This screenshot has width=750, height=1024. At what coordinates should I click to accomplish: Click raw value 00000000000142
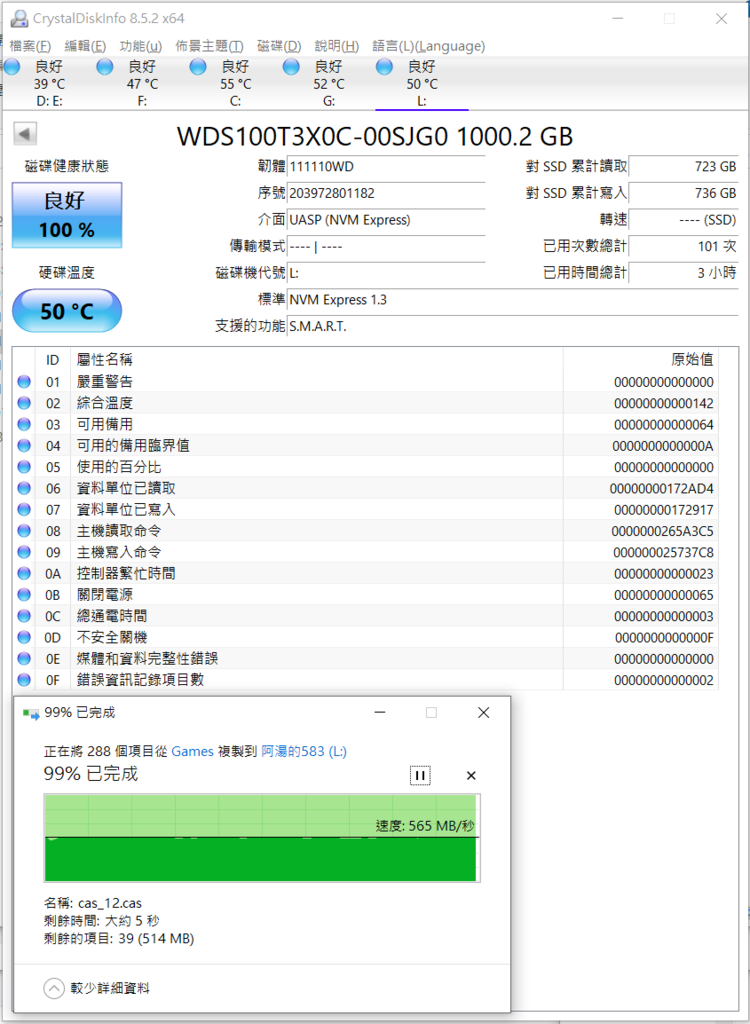point(664,404)
